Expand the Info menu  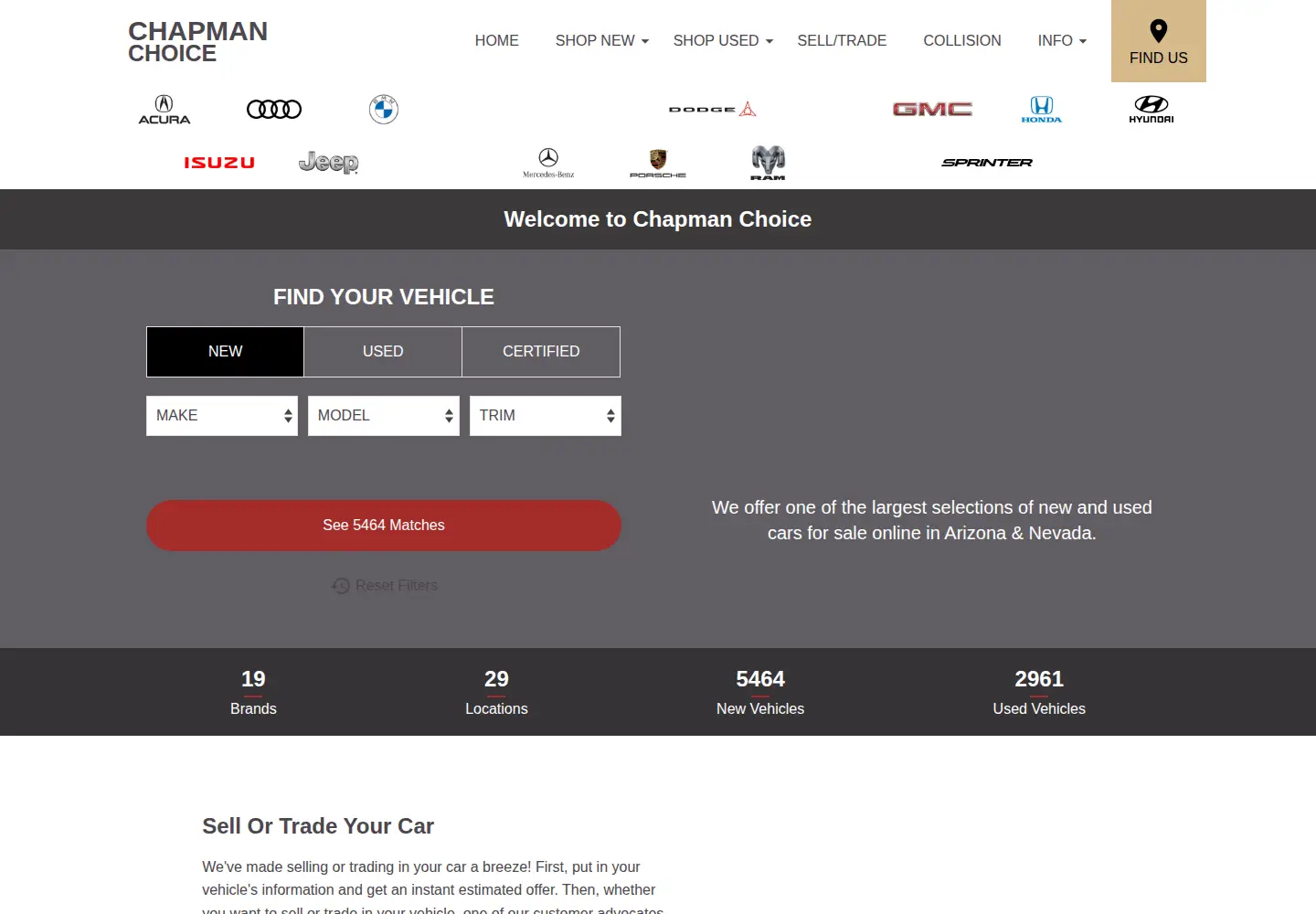pyautogui.click(x=1062, y=41)
